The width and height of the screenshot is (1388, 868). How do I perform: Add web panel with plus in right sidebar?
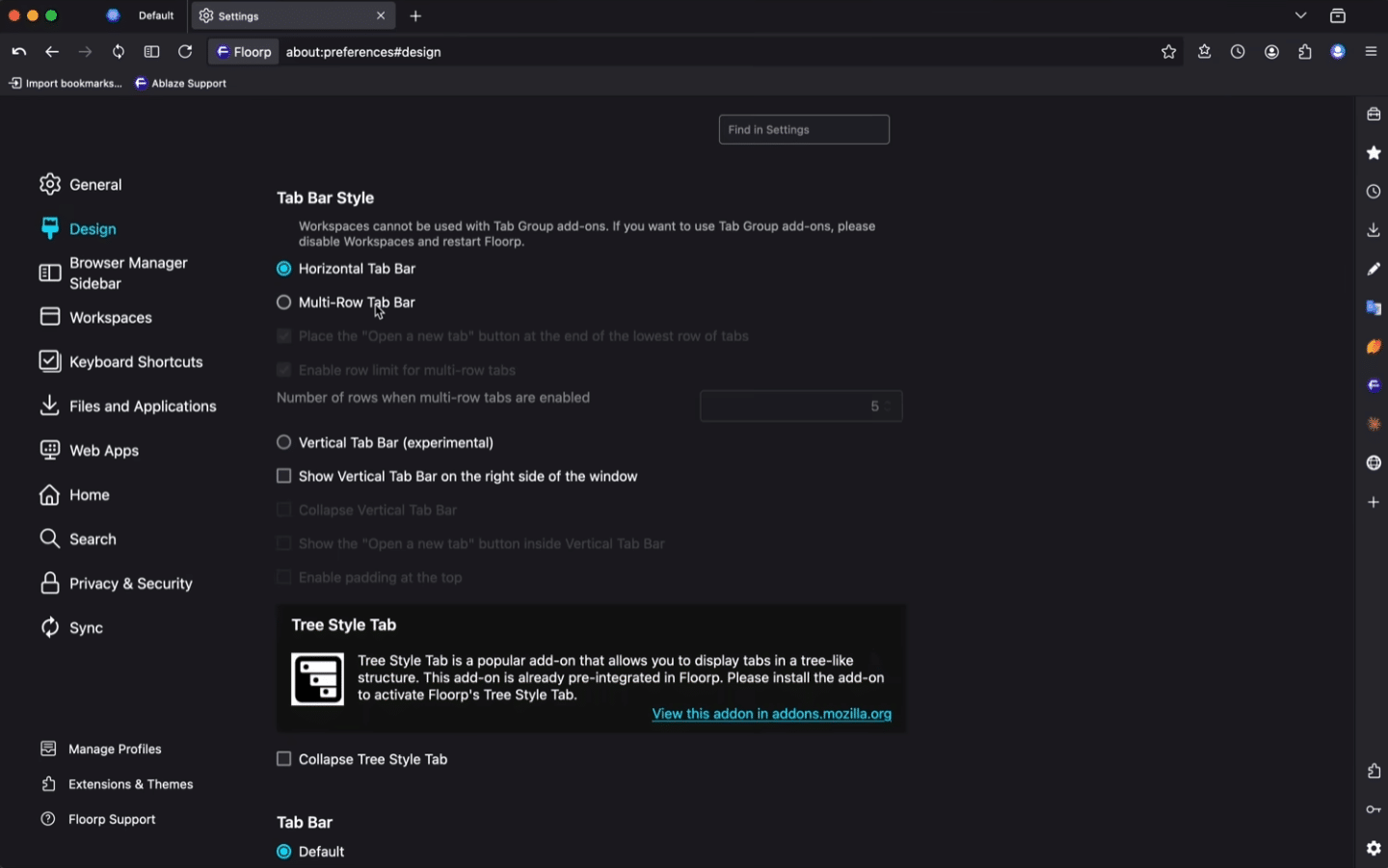tap(1374, 502)
